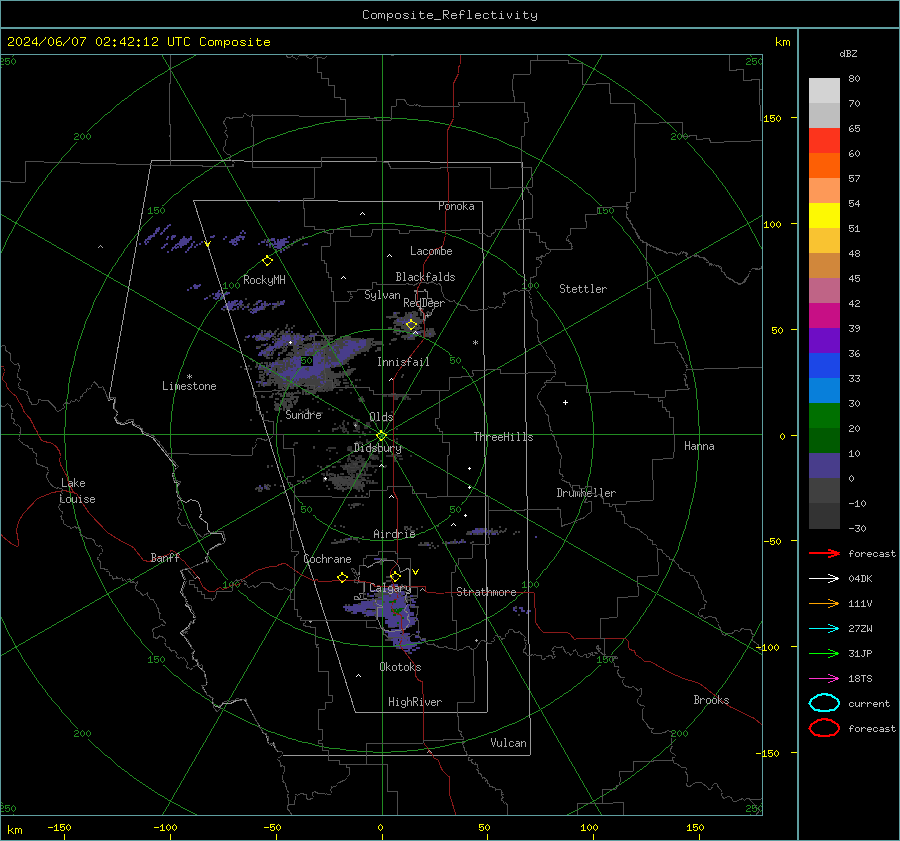Screen dimensions: 900x841
Task: Click the Didsbury city label
Action: point(378,448)
